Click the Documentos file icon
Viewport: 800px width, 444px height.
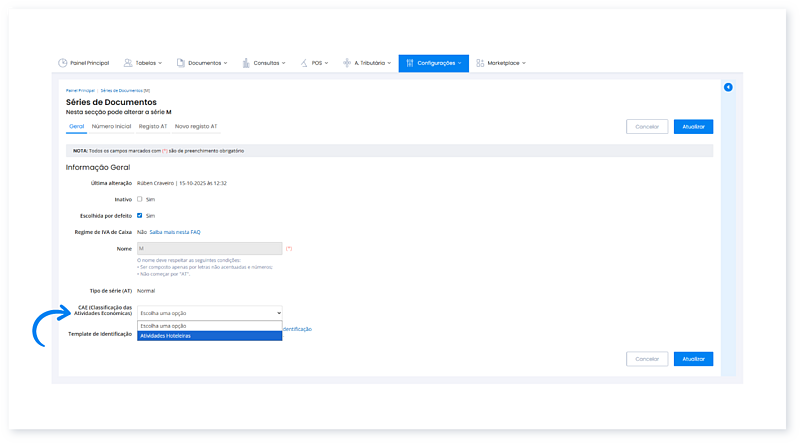[x=181, y=63]
